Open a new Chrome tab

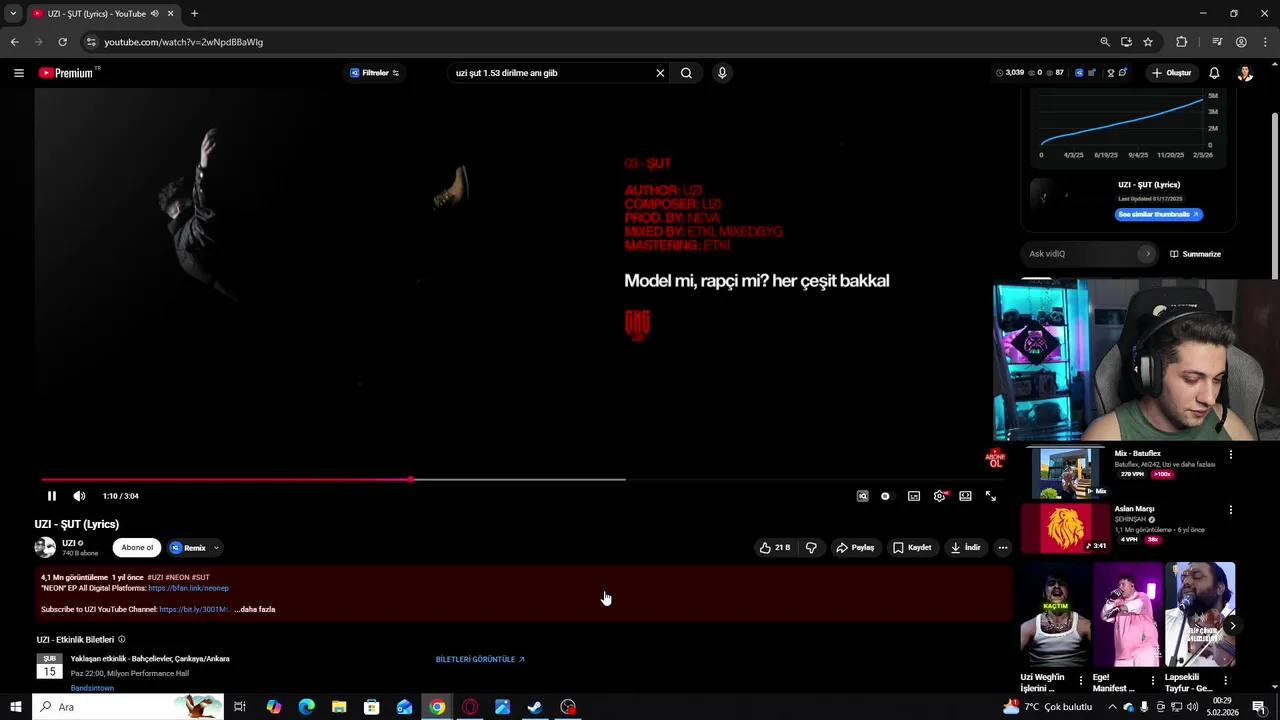pos(194,13)
